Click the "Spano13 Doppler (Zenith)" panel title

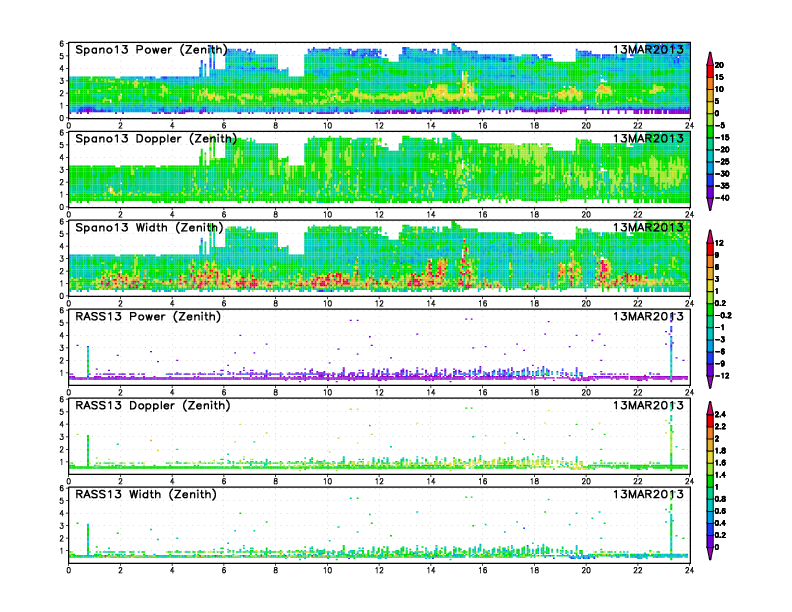pyautogui.click(x=156, y=139)
